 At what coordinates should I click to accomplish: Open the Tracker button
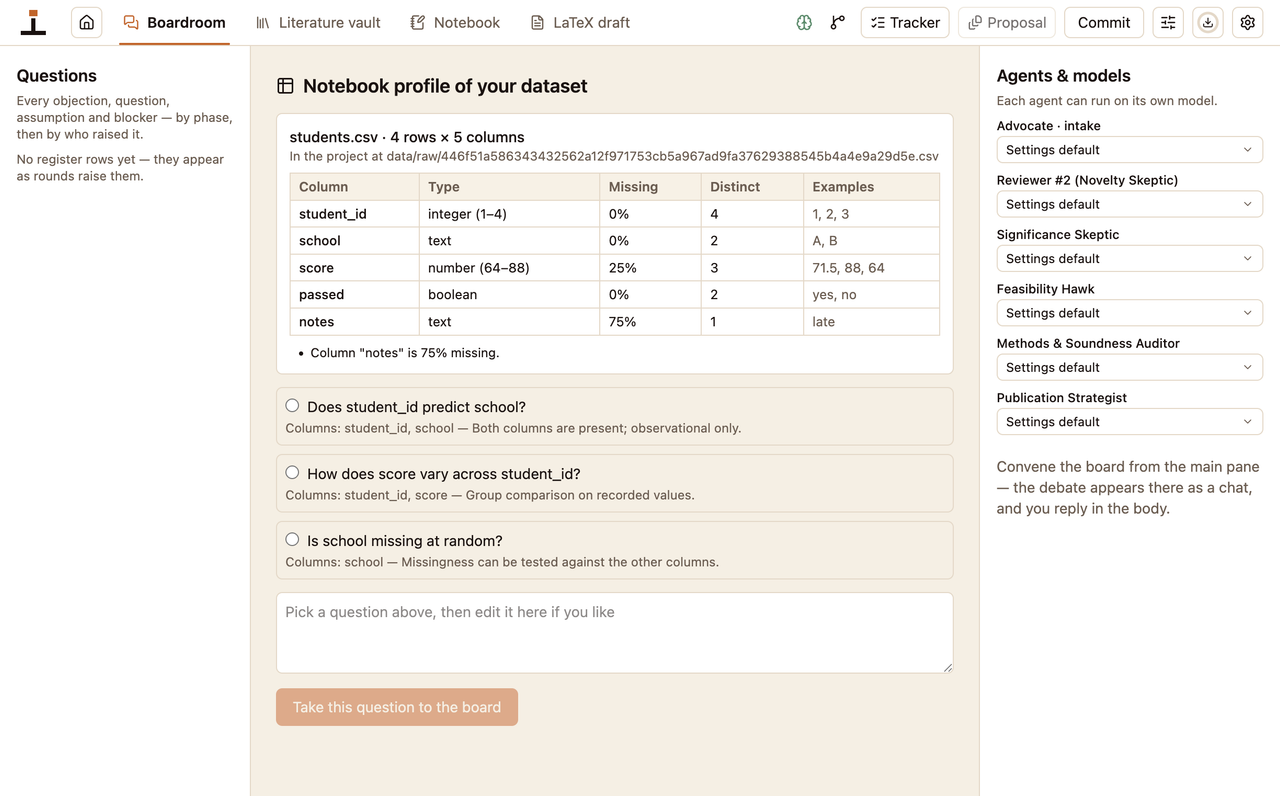pos(905,22)
